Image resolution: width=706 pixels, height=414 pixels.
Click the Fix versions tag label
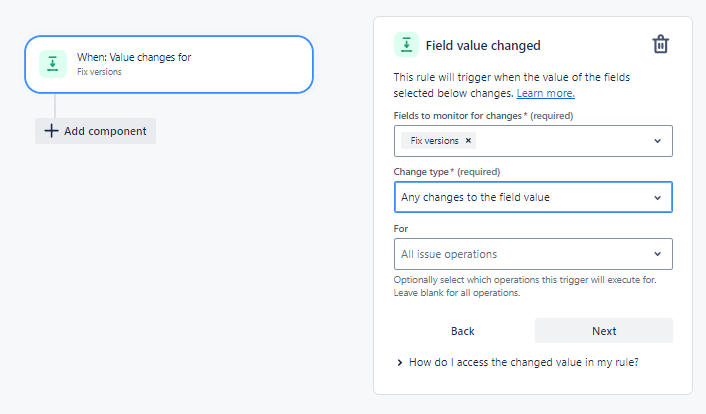click(x=434, y=141)
